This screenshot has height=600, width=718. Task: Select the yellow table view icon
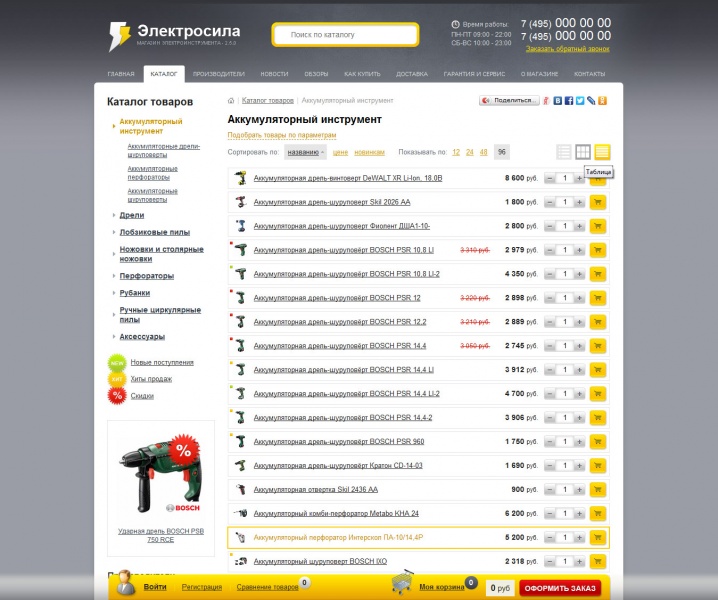coord(602,152)
